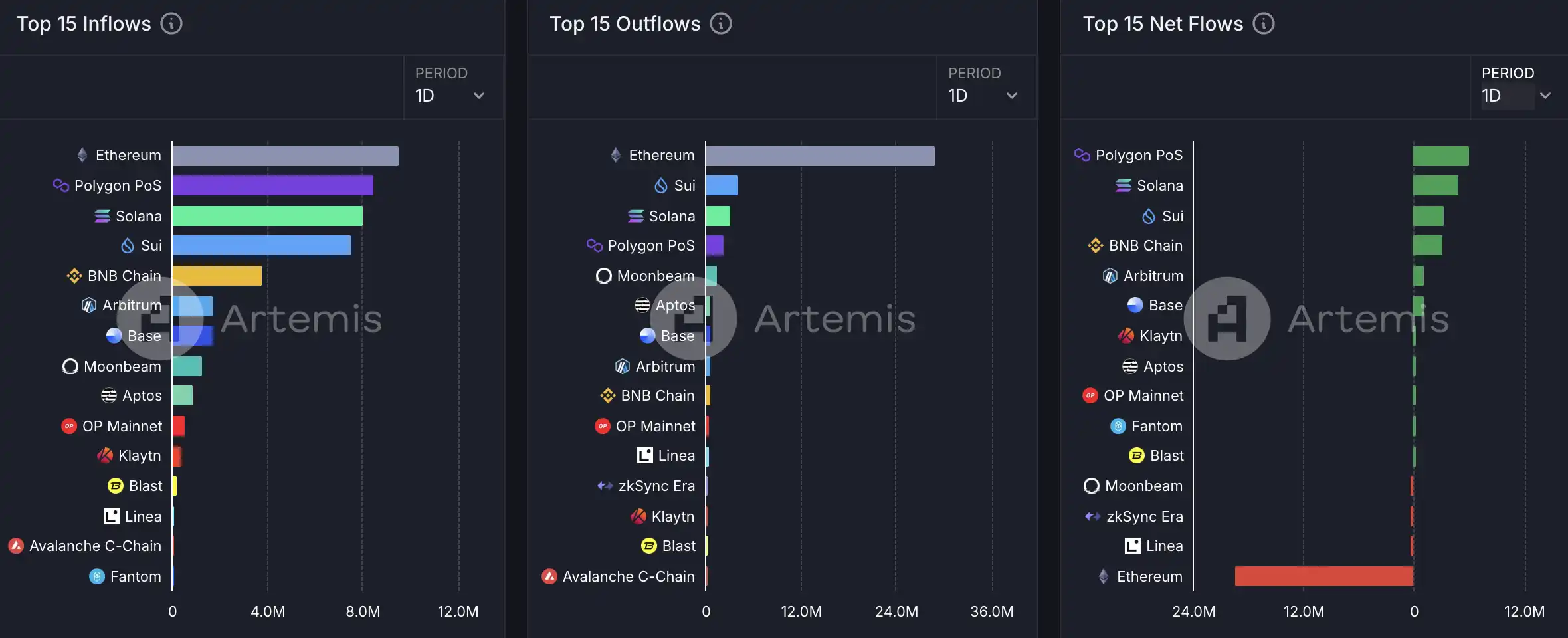This screenshot has width=1568, height=638.
Task: Click the Sui label in Outflows chart
Action: click(684, 185)
